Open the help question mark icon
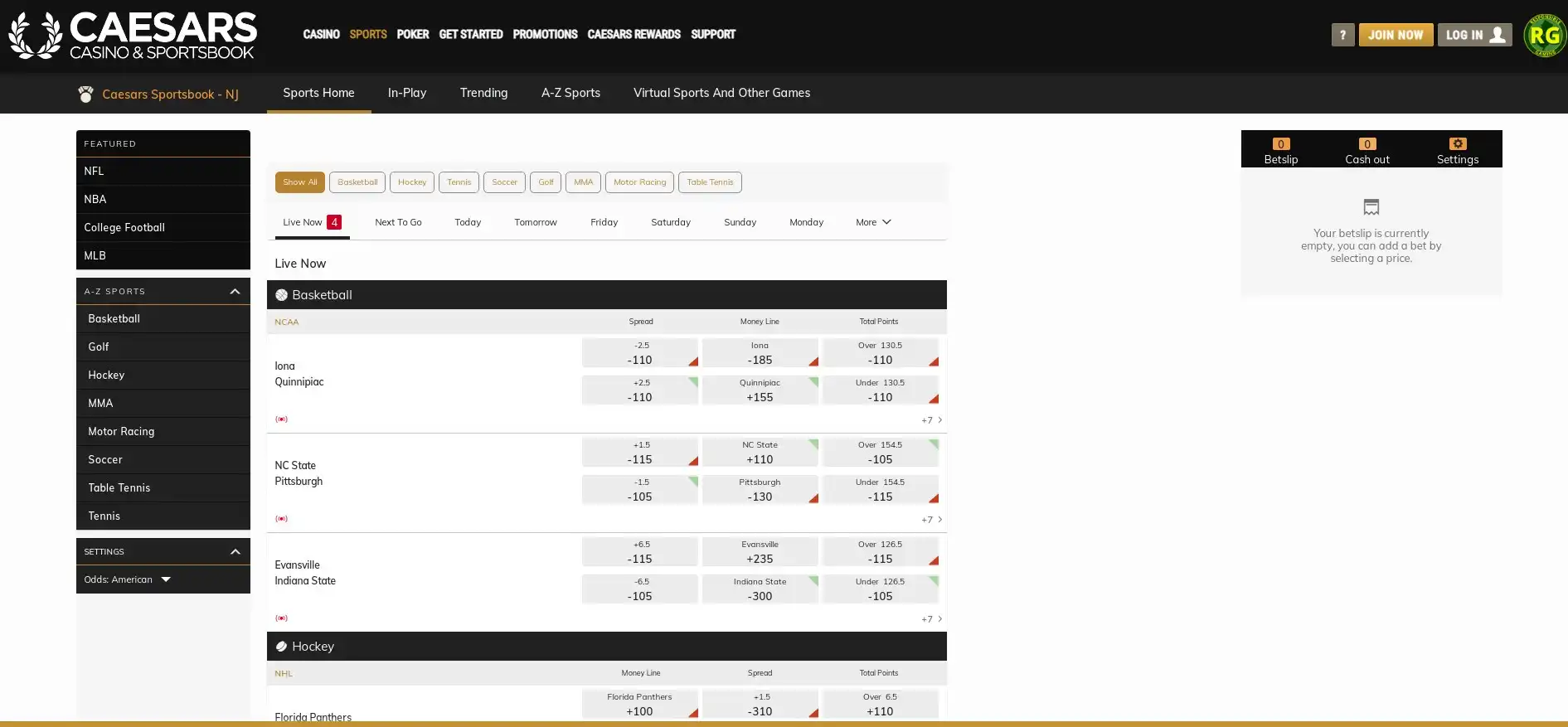The width and height of the screenshot is (1568, 727). [1342, 35]
